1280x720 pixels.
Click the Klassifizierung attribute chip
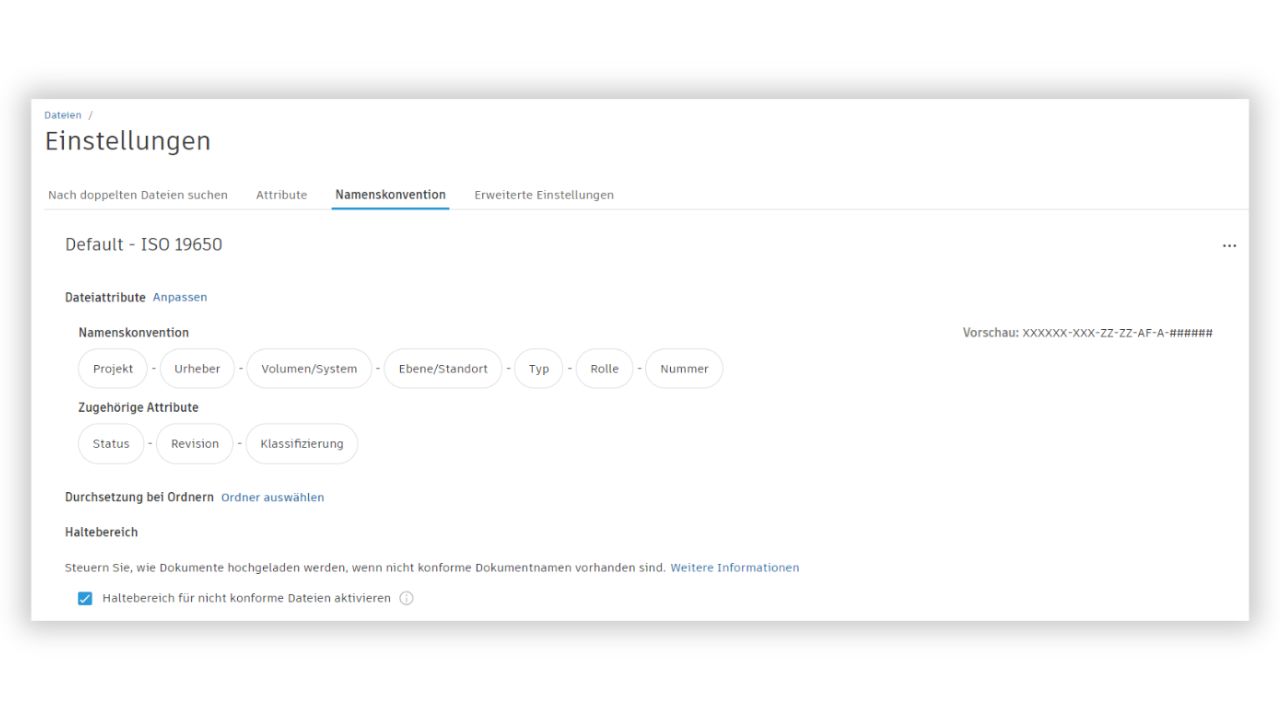[x=301, y=444]
